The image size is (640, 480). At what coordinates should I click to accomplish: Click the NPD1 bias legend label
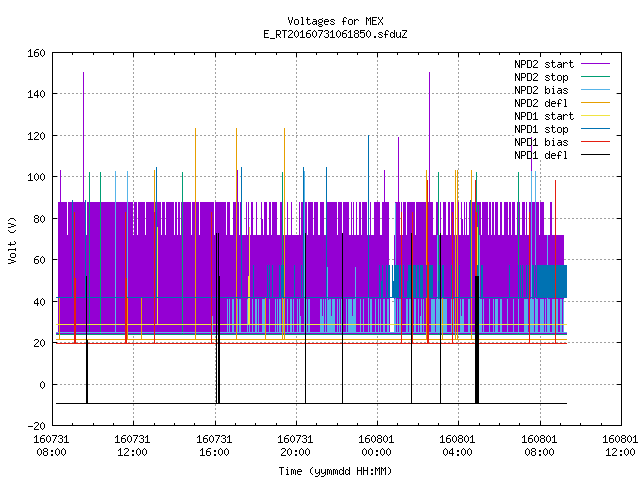pyautogui.click(x=541, y=142)
